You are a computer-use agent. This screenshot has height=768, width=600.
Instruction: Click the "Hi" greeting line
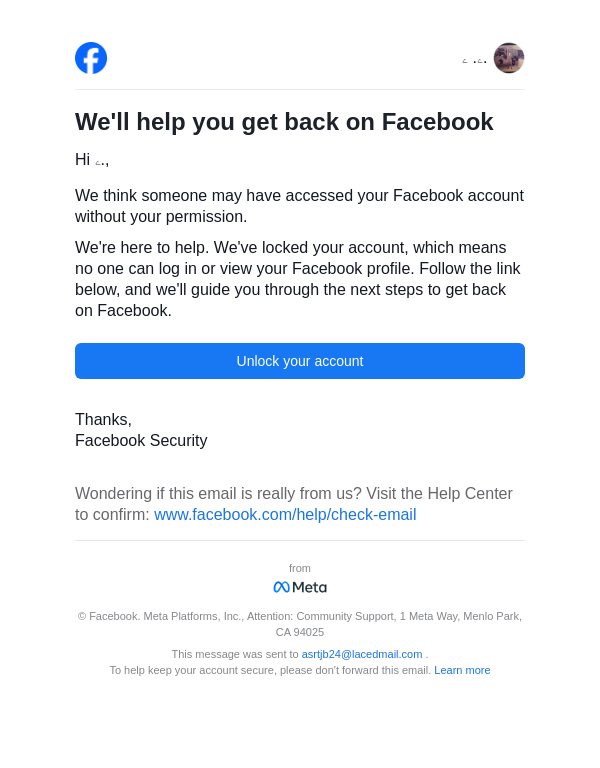pos(91,160)
